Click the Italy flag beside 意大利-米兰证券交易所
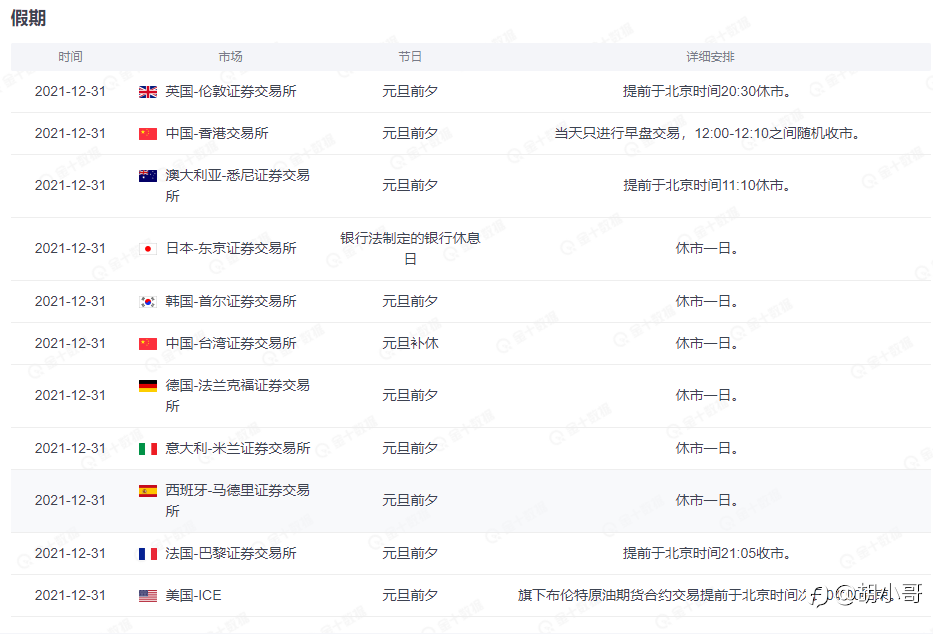Screen dimensions: 933x634 (148, 448)
